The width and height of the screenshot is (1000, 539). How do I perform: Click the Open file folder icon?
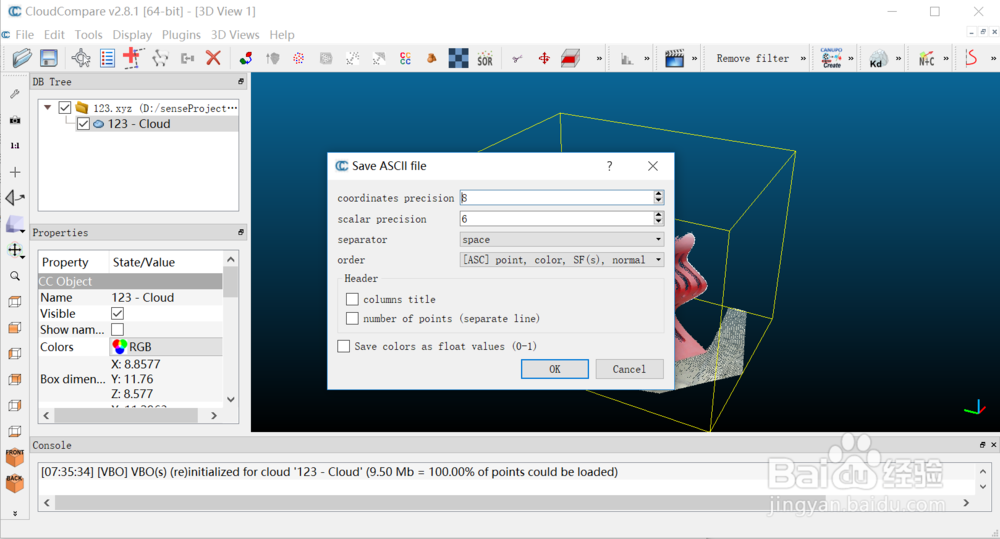click(22, 58)
